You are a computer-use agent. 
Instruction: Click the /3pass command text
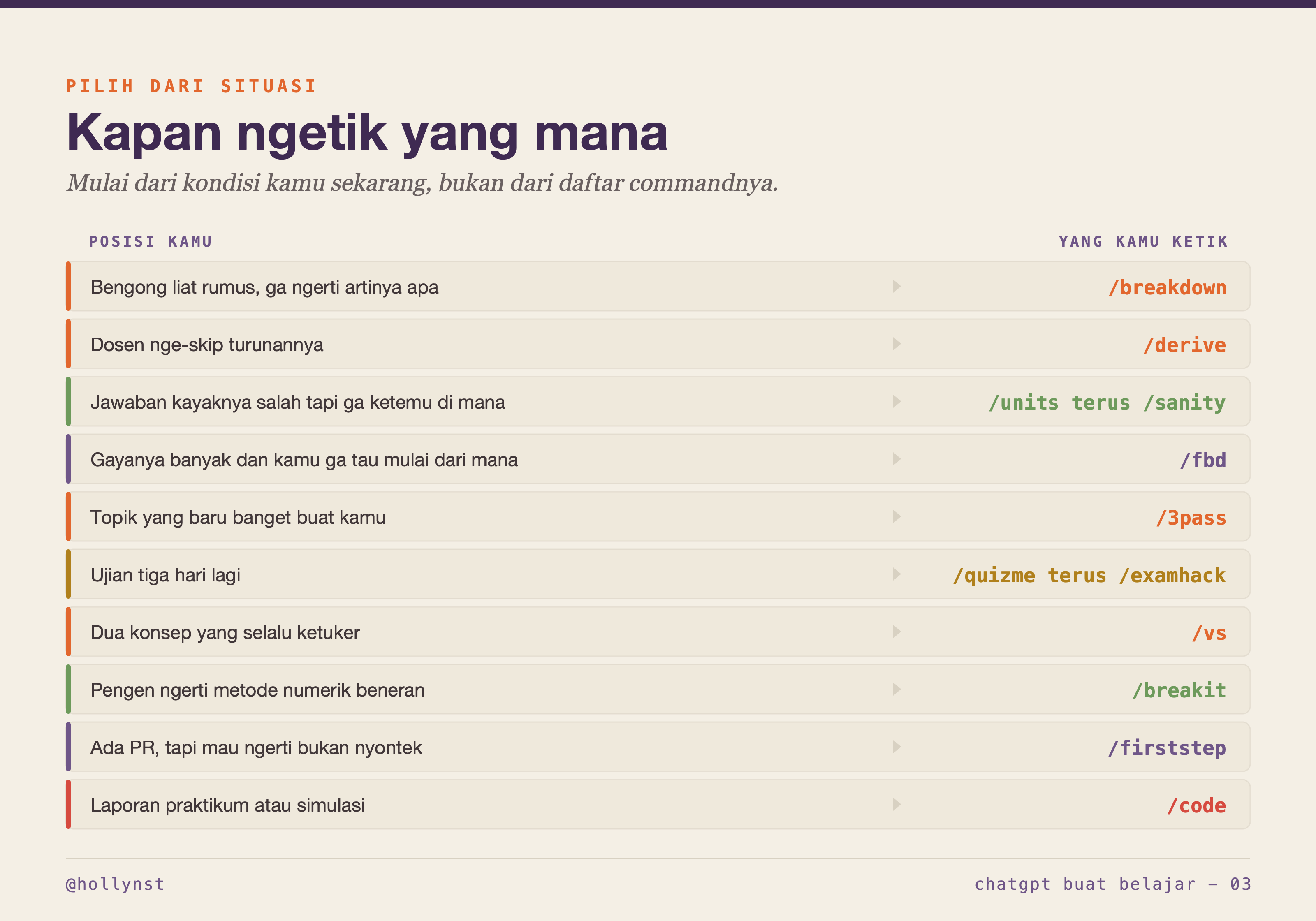(x=1191, y=518)
